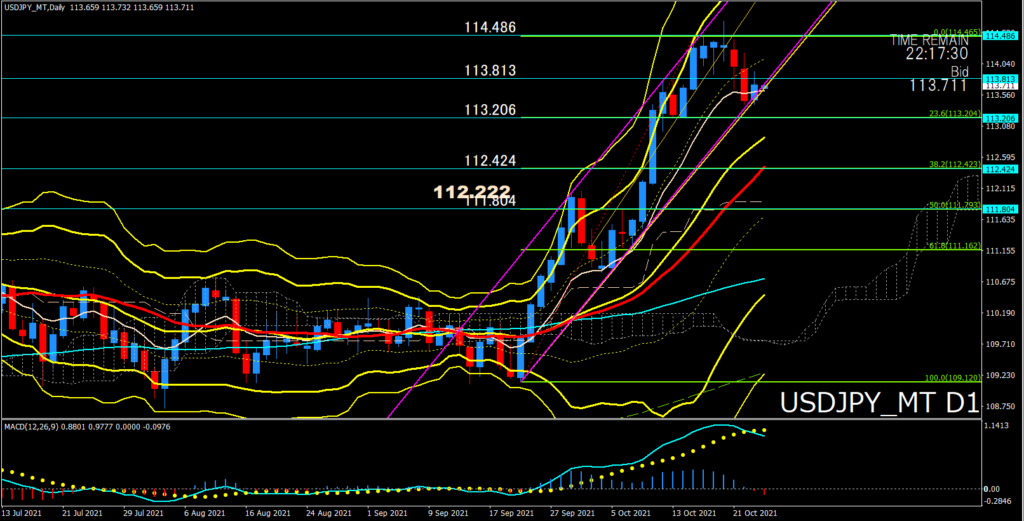This screenshot has height=521, width=1024.
Task: Click the TIME REMAIN label
Action: coord(929,40)
